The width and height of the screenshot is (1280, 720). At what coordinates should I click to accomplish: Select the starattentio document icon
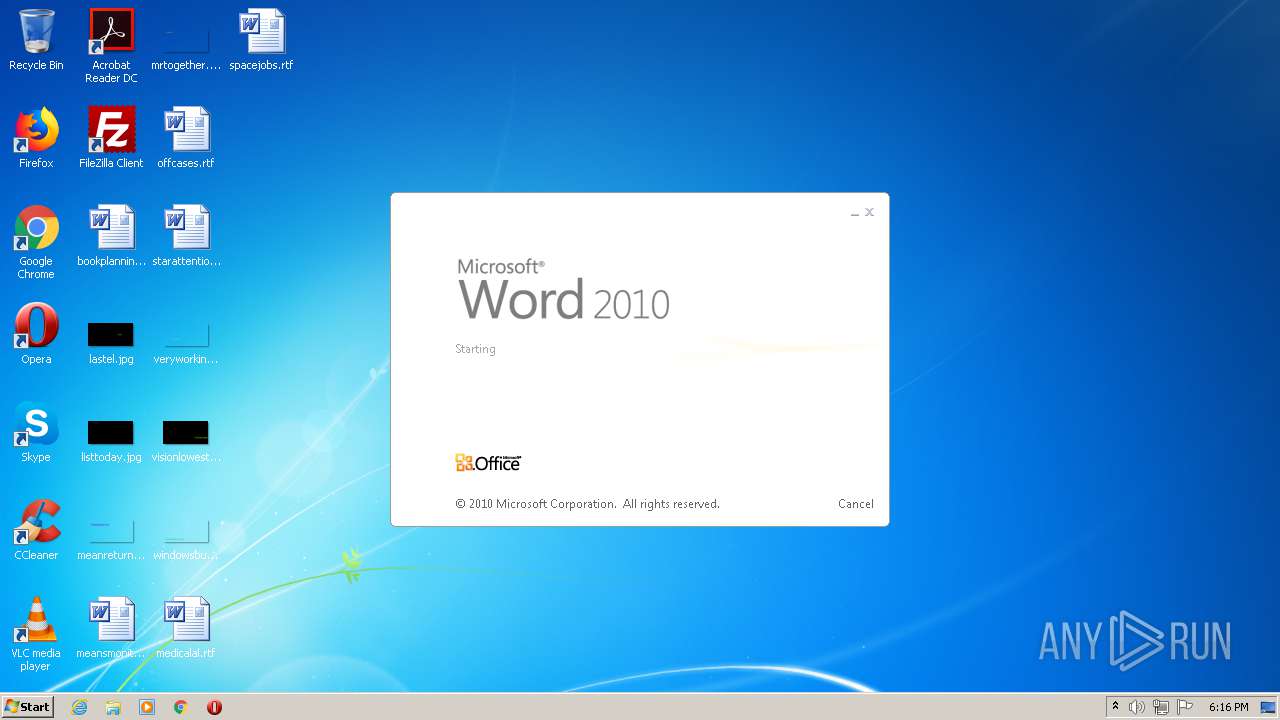pyautogui.click(x=186, y=237)
